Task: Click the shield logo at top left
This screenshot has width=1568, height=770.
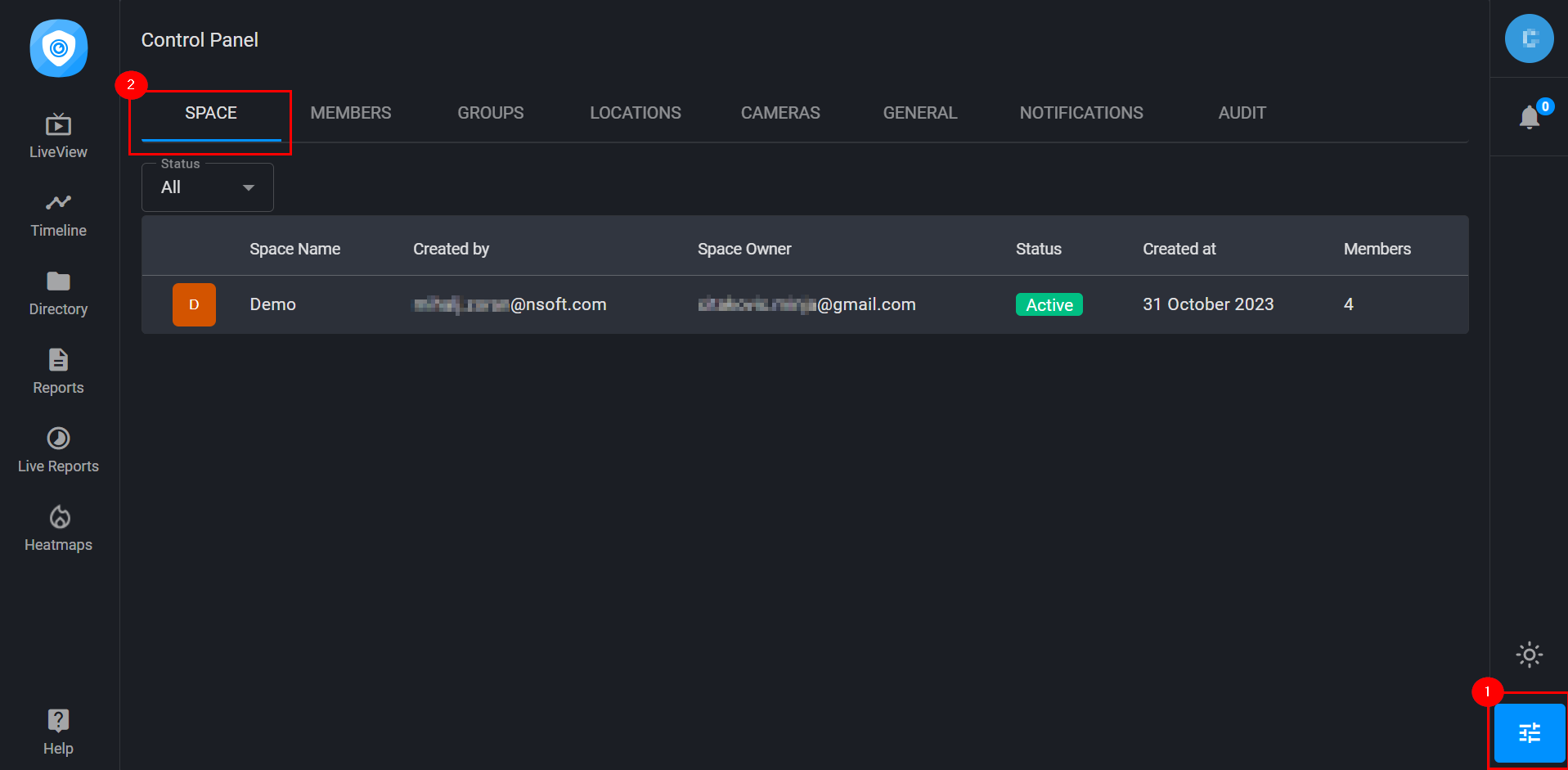Action: point(59,48)
